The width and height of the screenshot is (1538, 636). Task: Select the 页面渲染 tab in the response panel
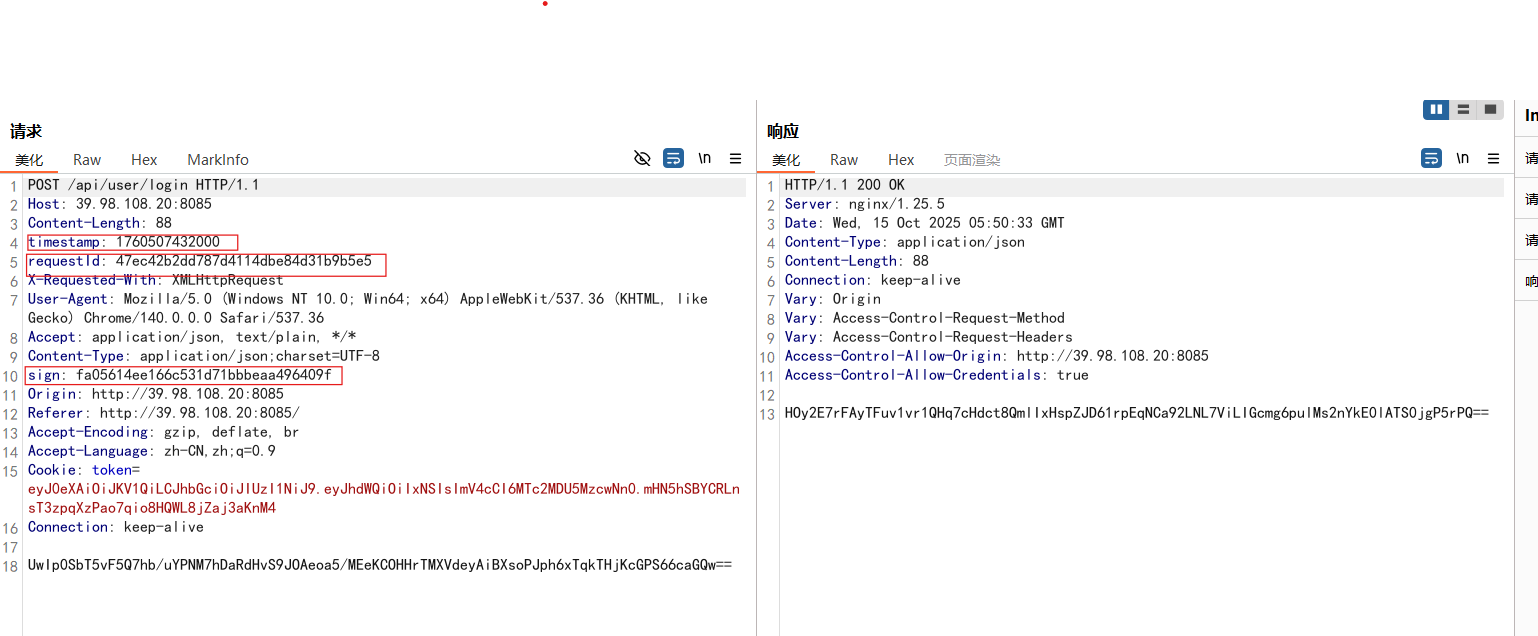tap(971, 160)
